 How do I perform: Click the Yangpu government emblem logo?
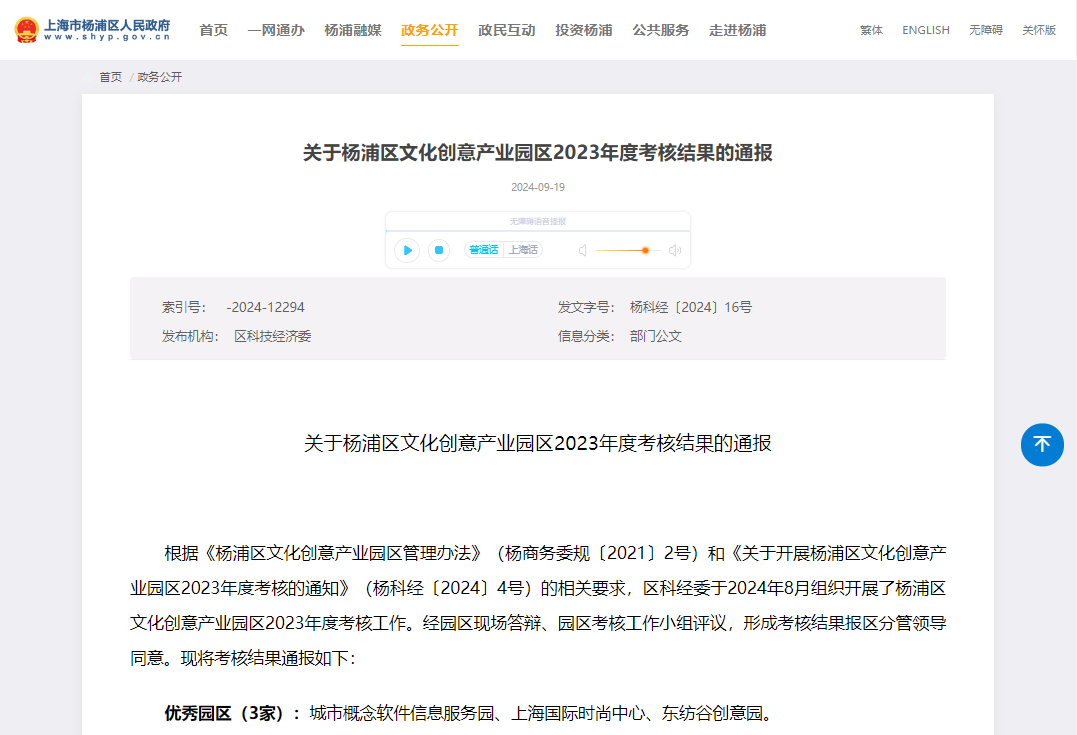26,30
